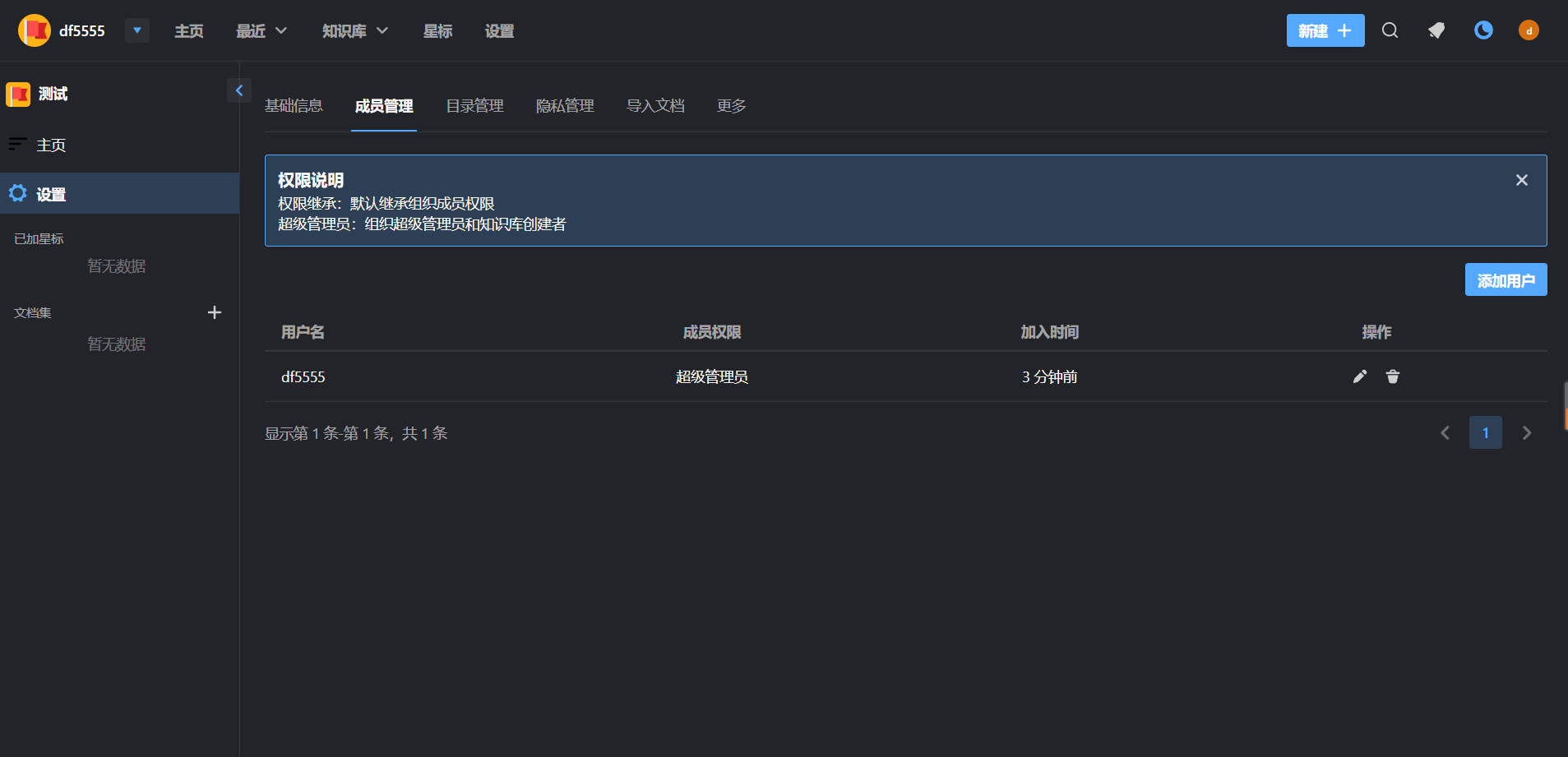
Task: Toggle dark mode with the moon icon
Action: [x=1482, y=30]
